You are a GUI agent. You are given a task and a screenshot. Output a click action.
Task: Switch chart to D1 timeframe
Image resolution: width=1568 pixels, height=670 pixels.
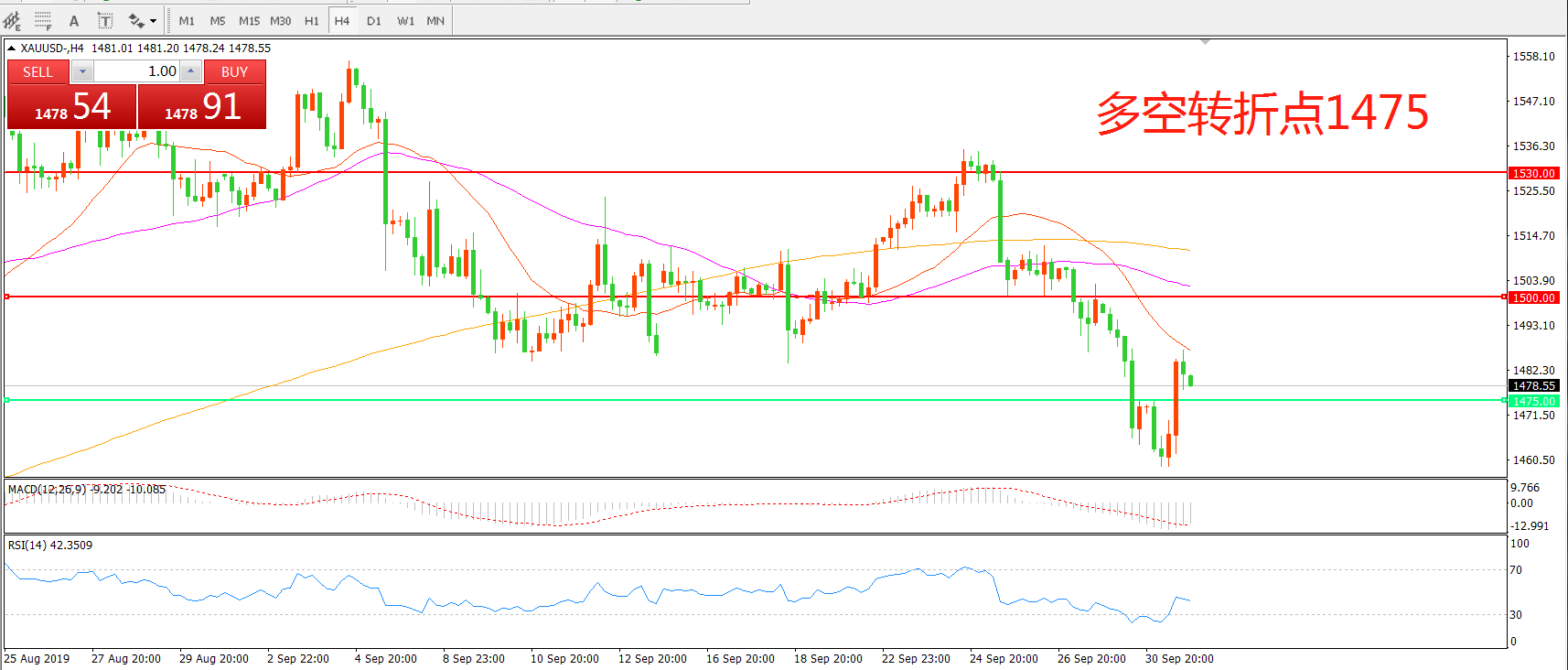(374, 20)
